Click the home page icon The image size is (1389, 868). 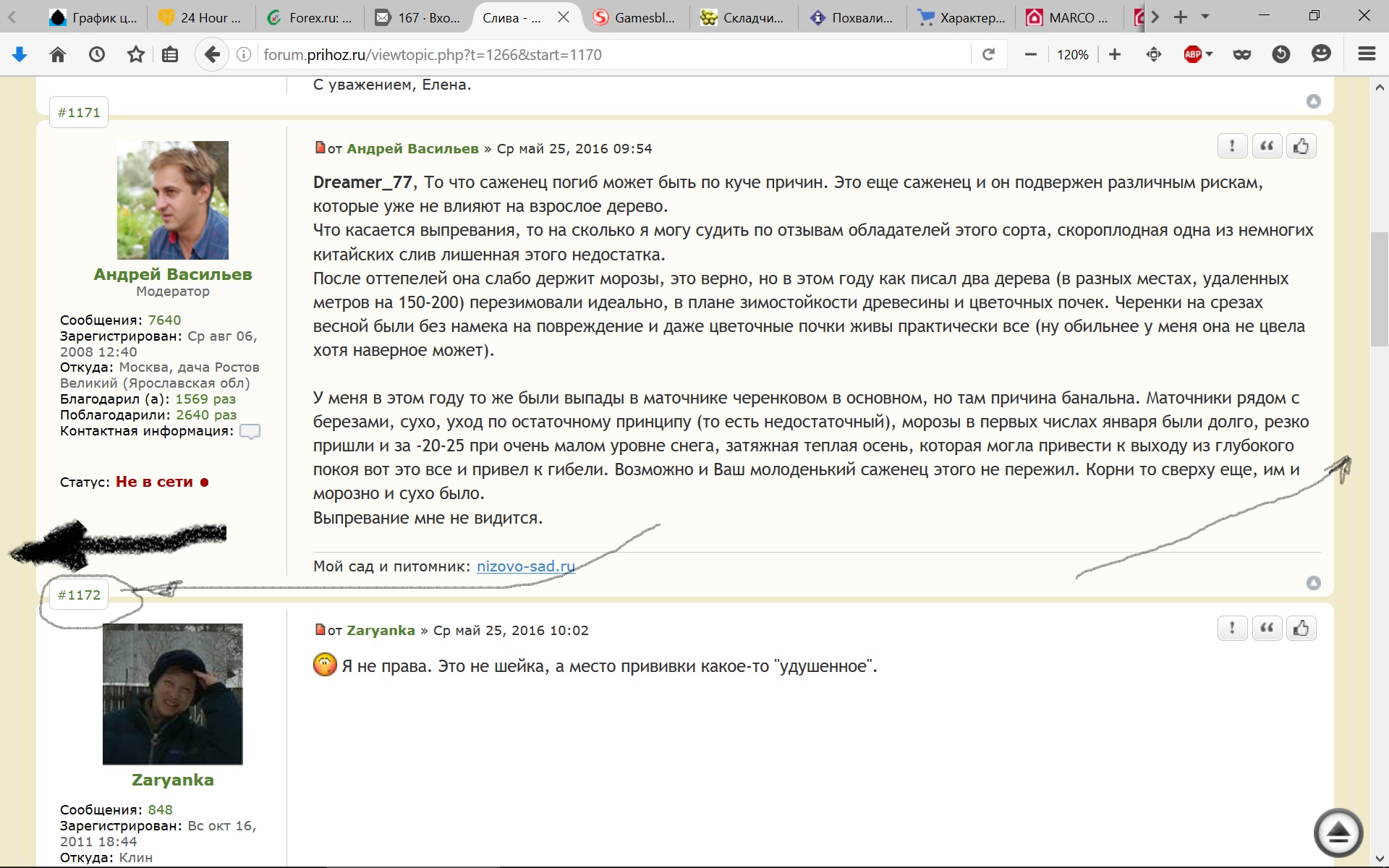58,54
